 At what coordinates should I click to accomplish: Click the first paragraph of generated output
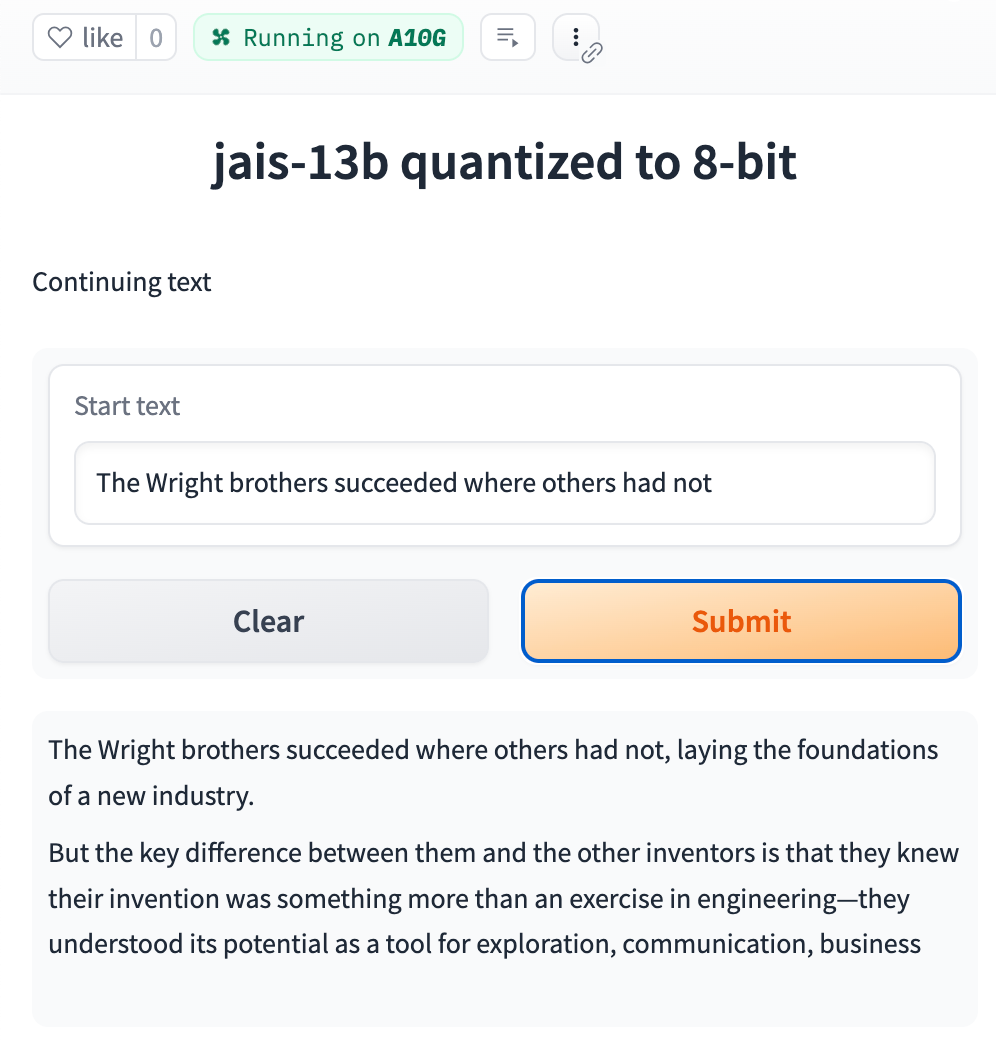493,773
